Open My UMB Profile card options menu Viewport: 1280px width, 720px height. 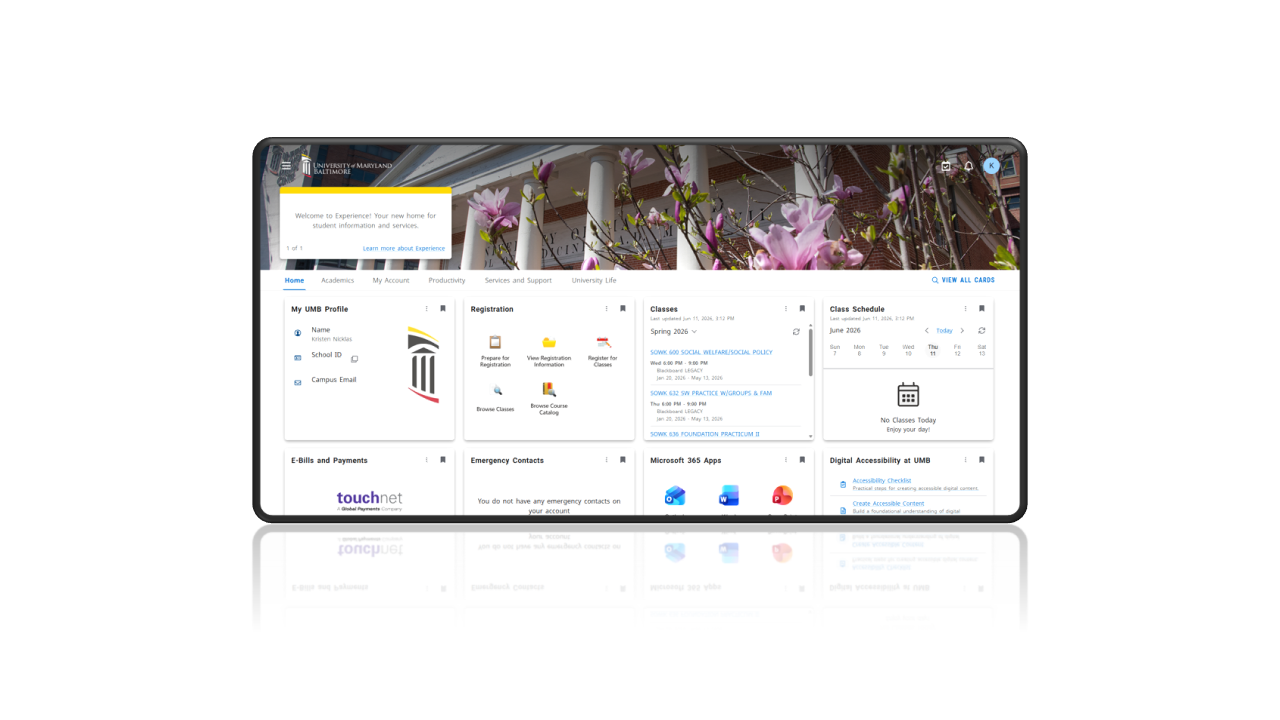click(426, 309)
